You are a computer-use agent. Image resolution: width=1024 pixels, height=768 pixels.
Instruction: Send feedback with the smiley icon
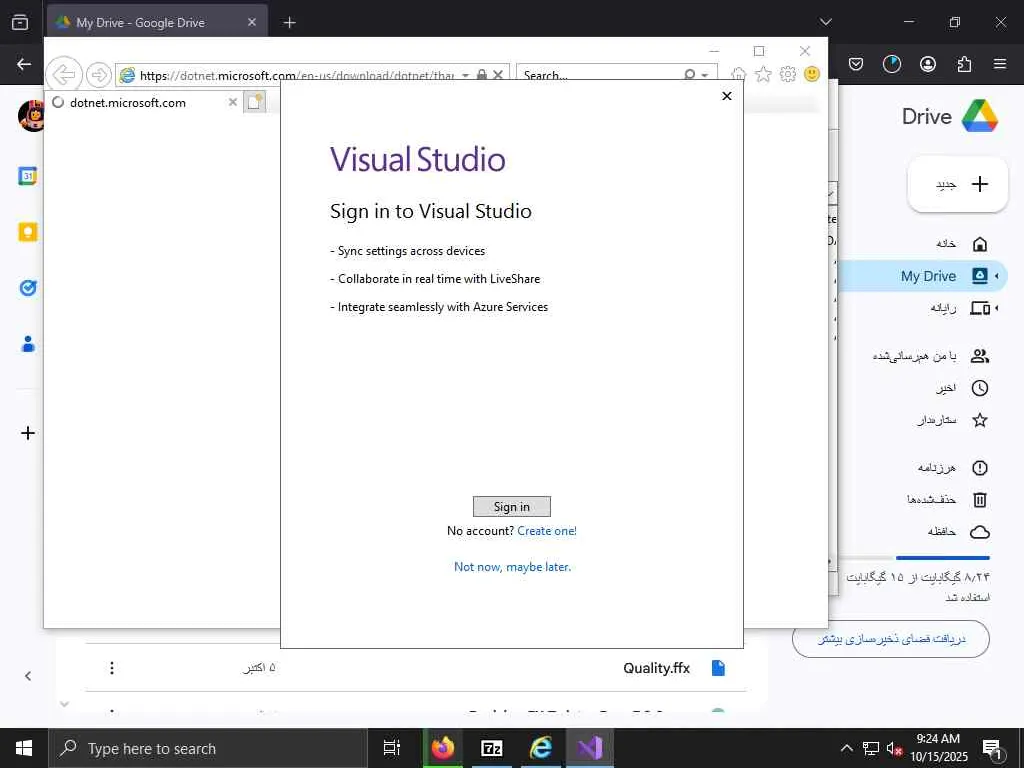pos(812,74)
